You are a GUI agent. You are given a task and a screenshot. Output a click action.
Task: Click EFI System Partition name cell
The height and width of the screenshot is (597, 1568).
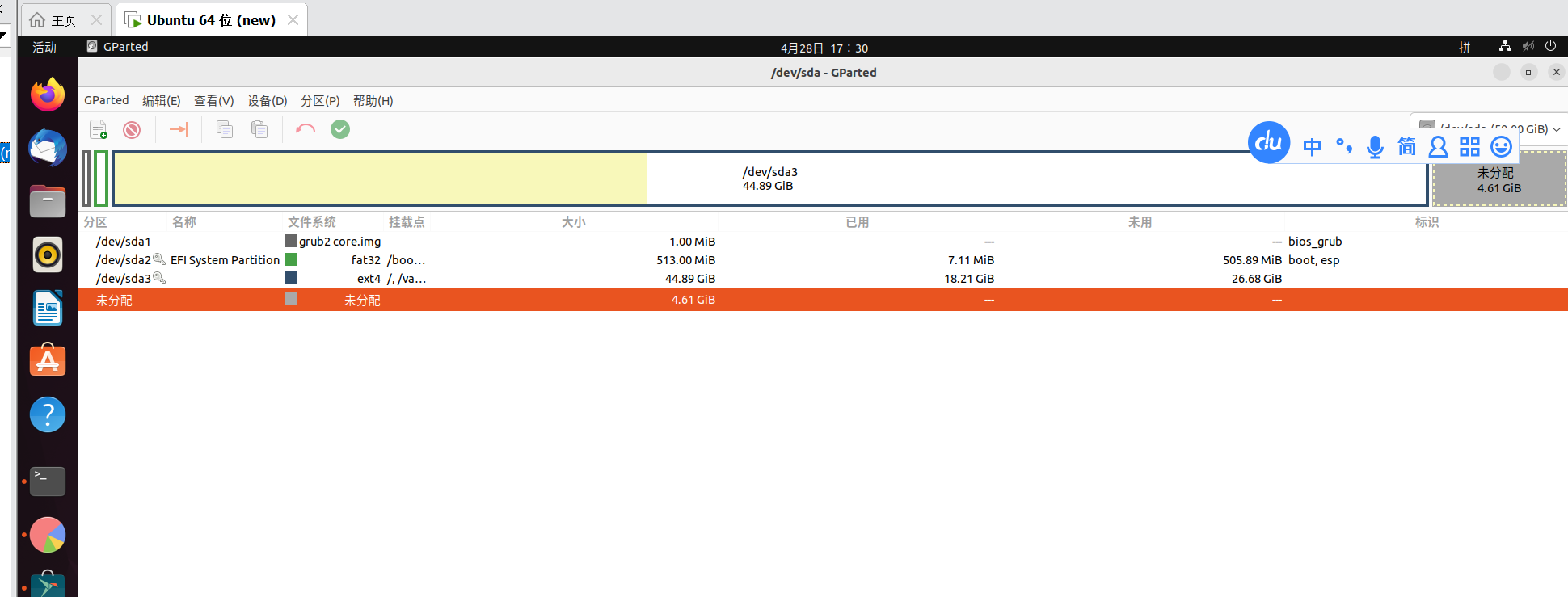click(x=225, y=260)
